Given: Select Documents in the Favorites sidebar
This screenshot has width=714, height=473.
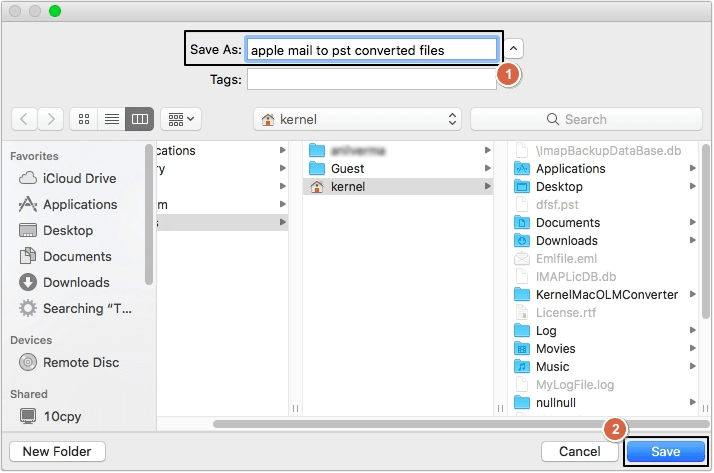Looking at the screenshot, I should click(66, 256).
